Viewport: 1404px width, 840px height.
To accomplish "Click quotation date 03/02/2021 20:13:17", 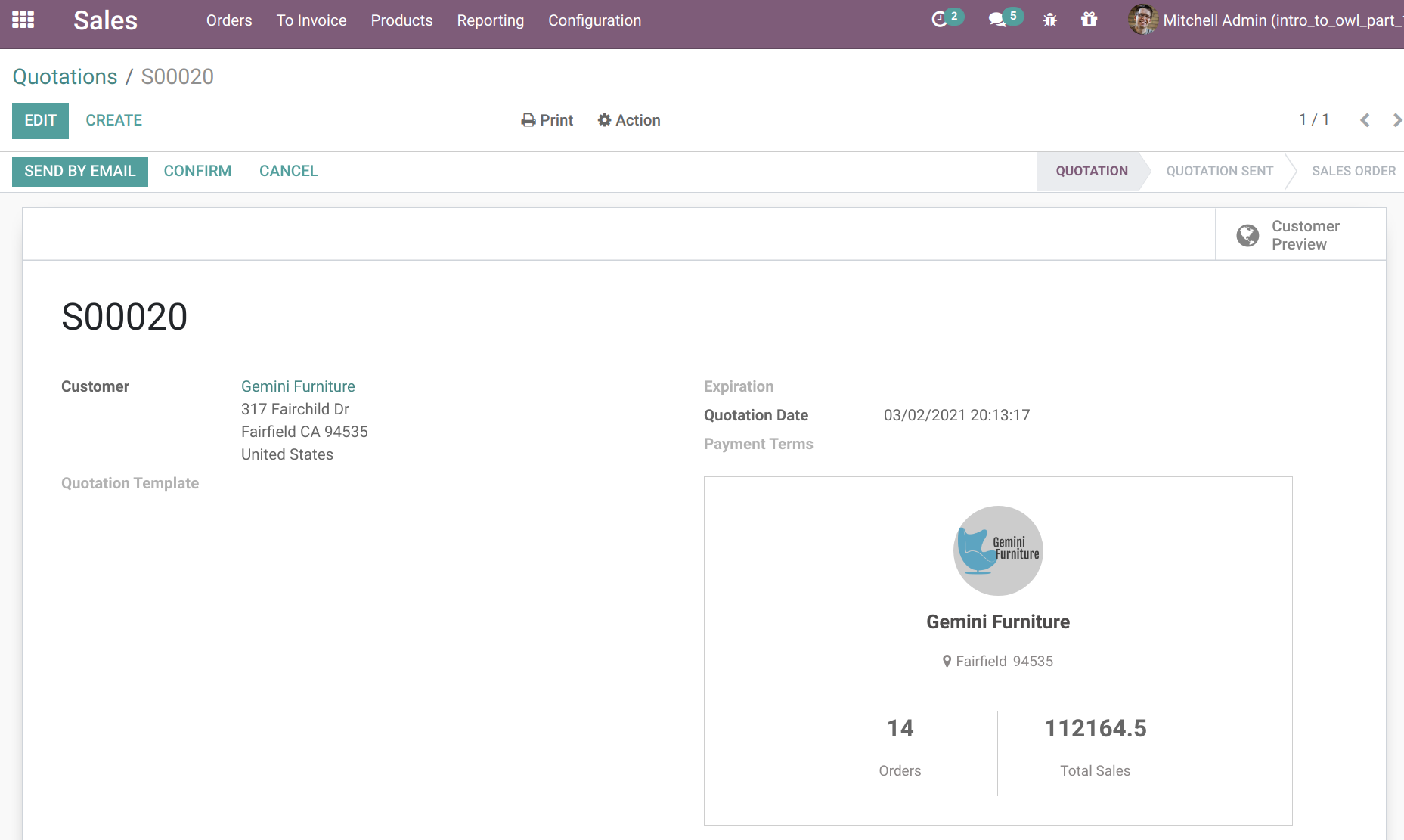I will coord(956,415).
